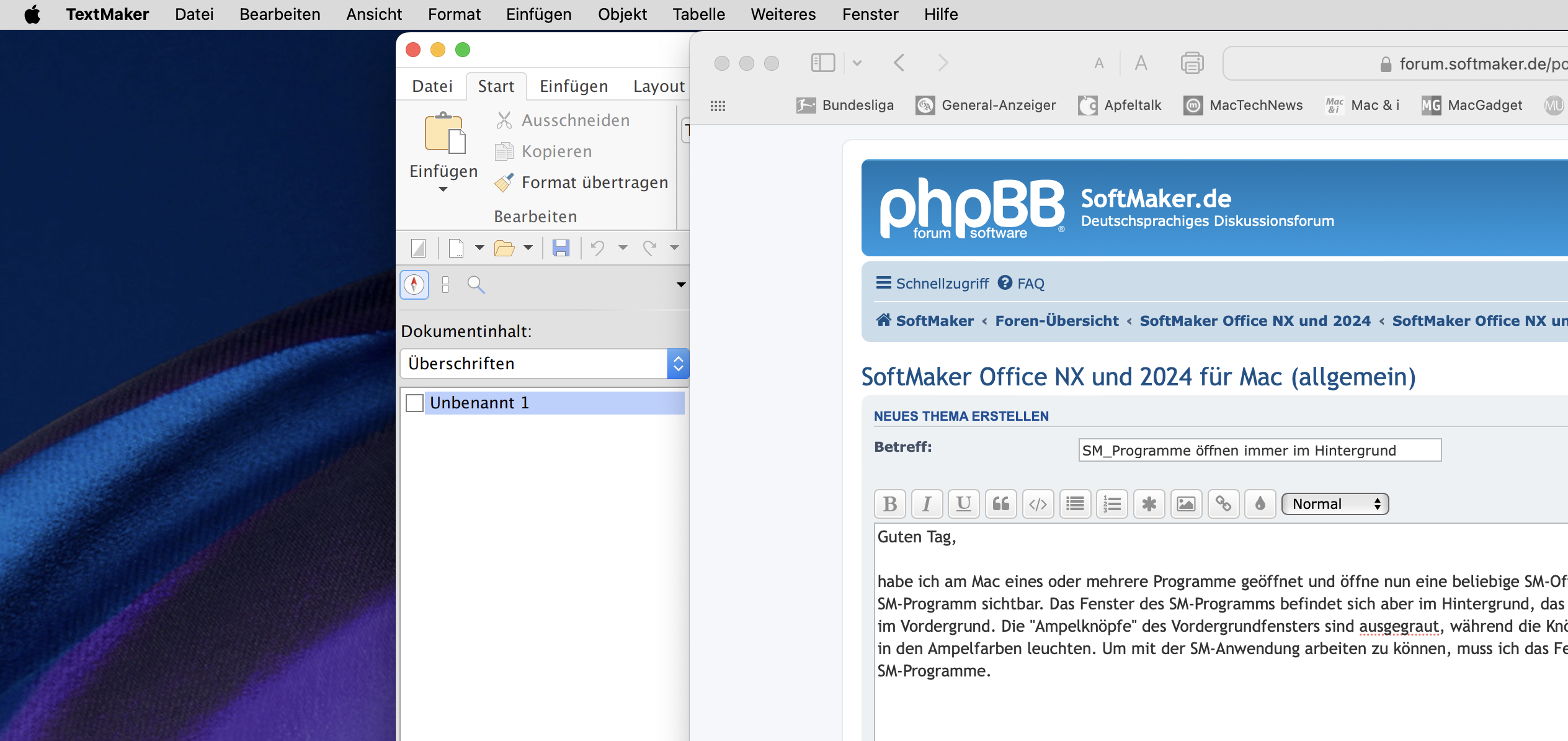Click the Kopieren menu item

[556, 150]
